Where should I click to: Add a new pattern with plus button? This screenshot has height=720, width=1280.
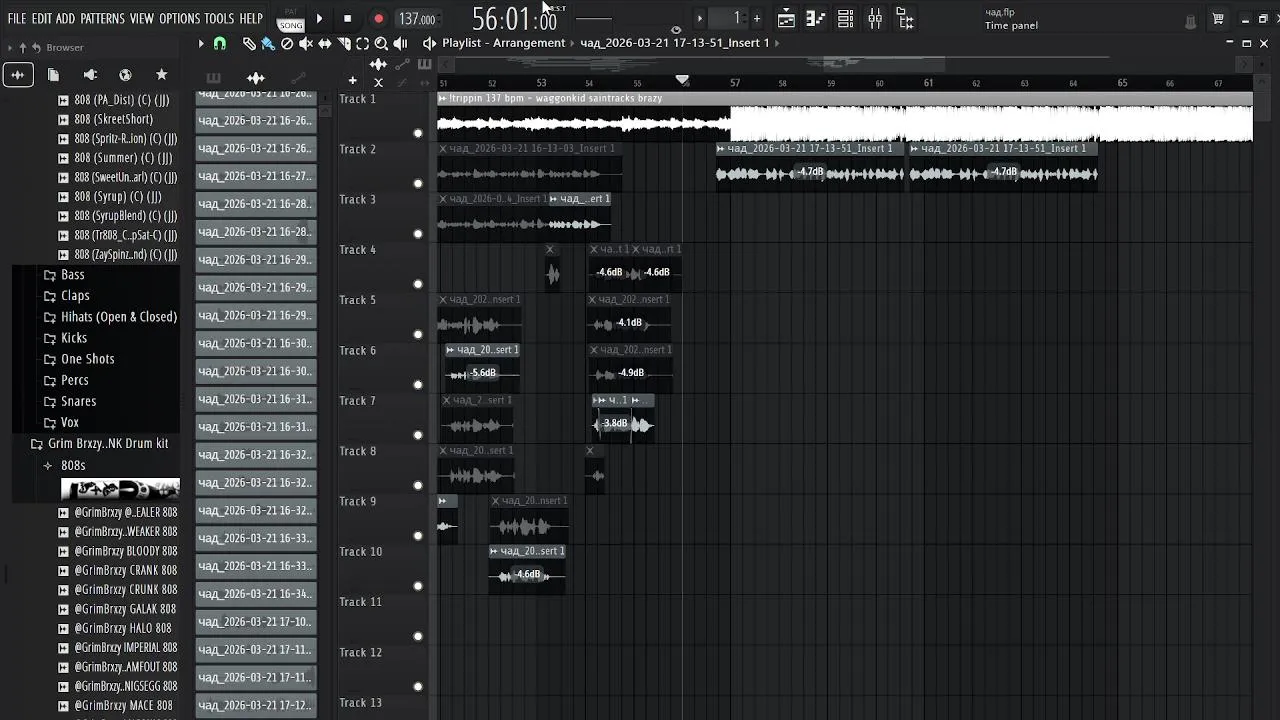tap(756, 18)
